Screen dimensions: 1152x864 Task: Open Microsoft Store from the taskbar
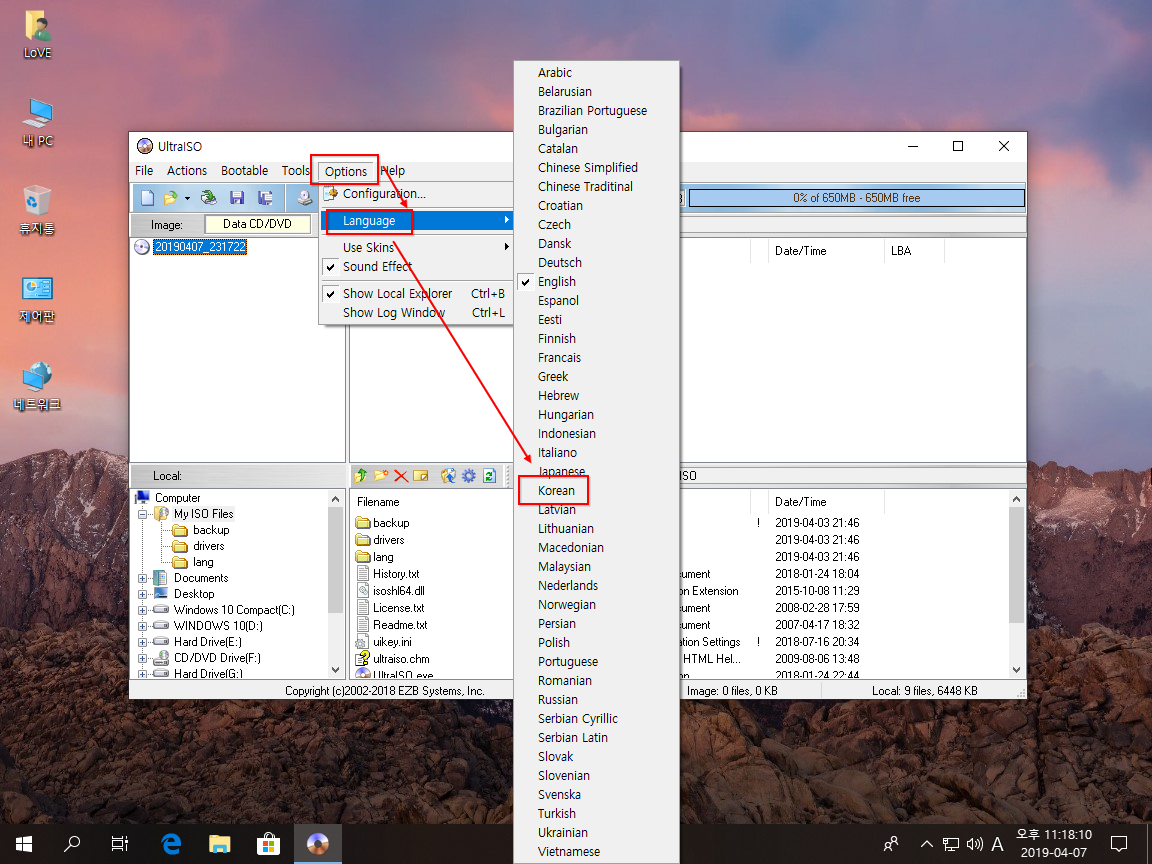click(268, 843)
